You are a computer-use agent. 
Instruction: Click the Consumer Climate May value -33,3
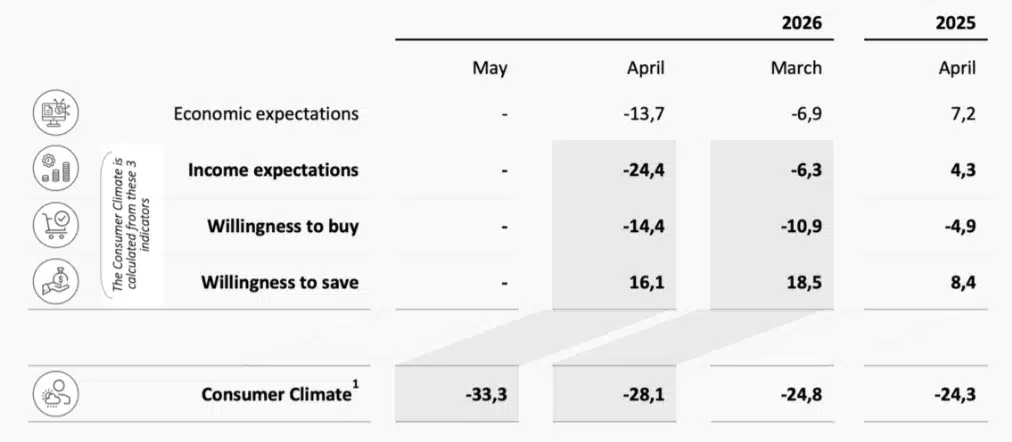click(486, 394)
